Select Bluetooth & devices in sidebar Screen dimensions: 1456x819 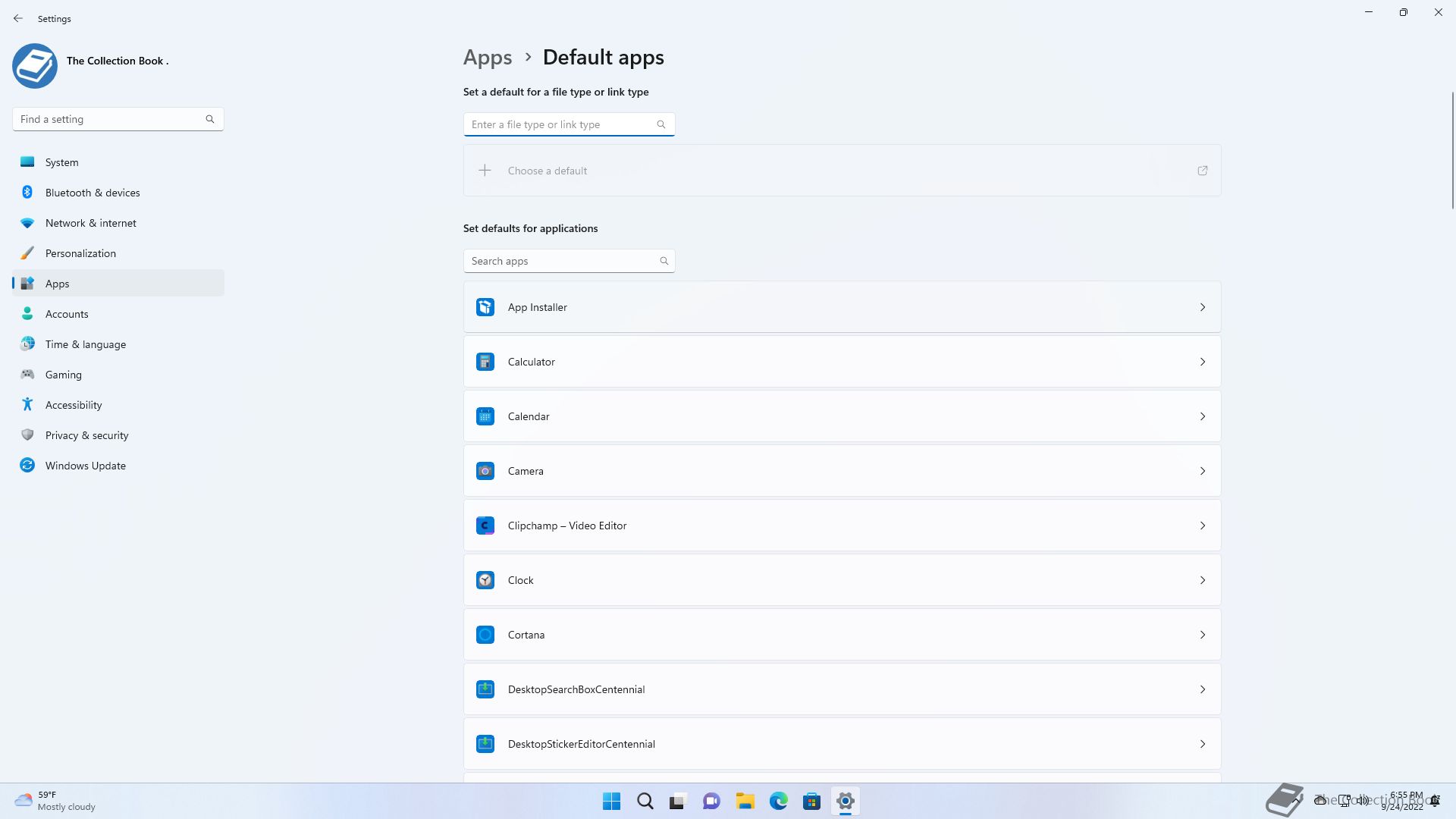93,193
